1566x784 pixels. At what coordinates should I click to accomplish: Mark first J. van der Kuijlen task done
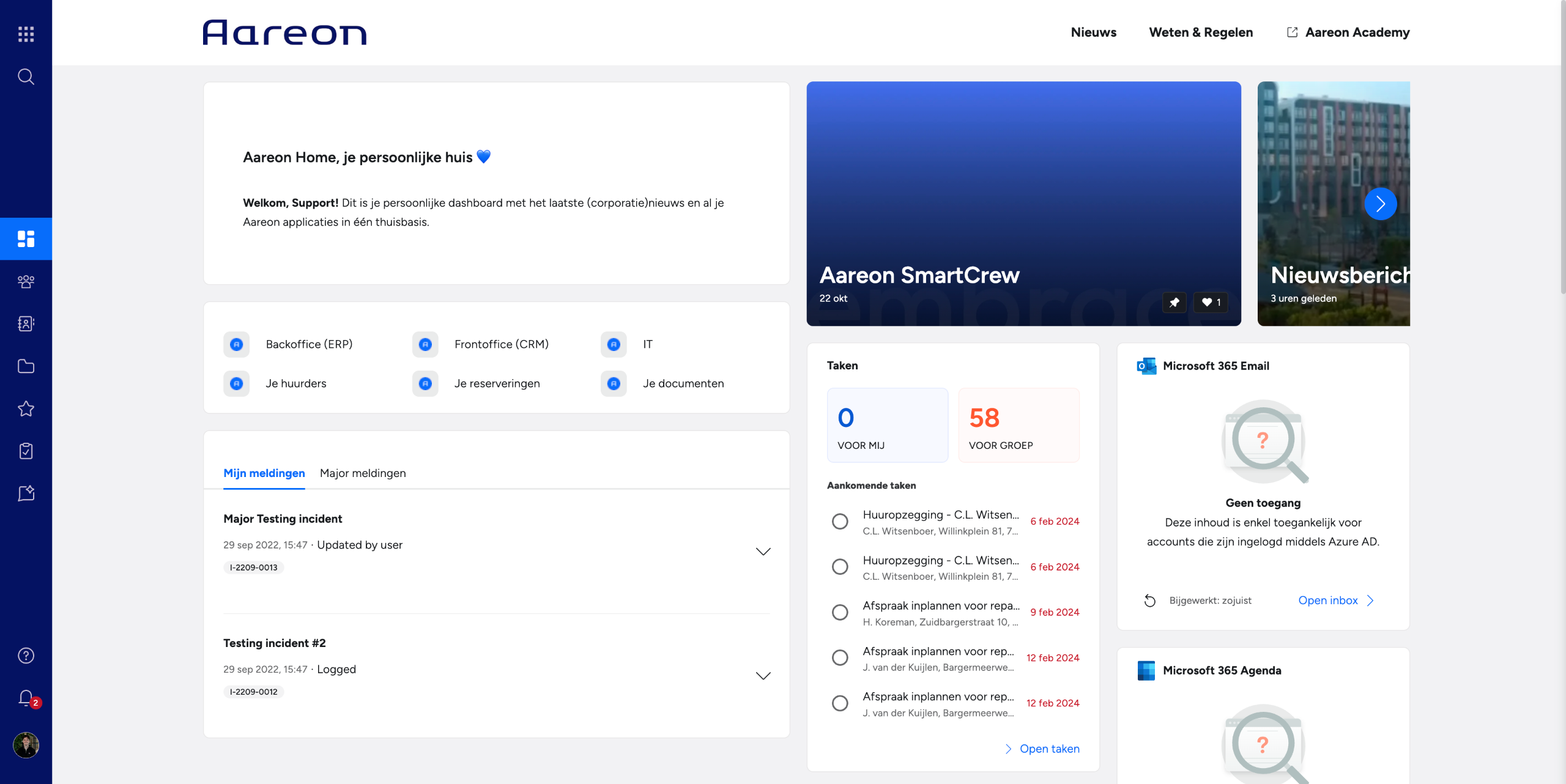coord(840,658)
